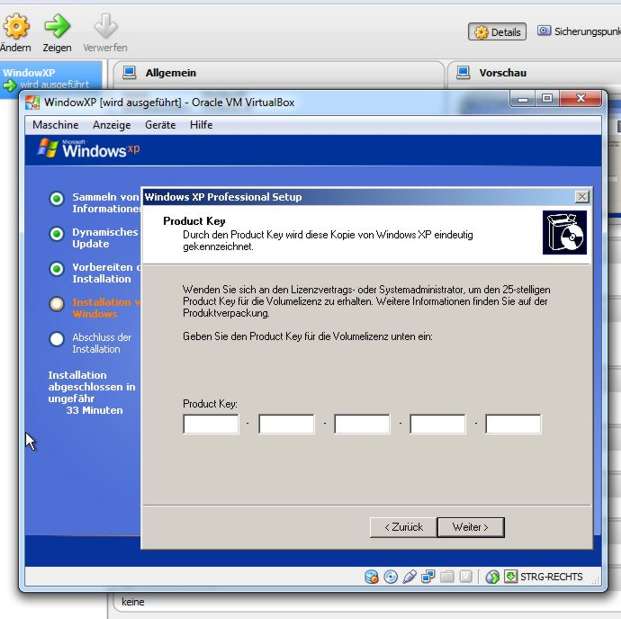Click the second Product Key field
The height and width of the screenshot is (619, 621).
pos(287,425)
